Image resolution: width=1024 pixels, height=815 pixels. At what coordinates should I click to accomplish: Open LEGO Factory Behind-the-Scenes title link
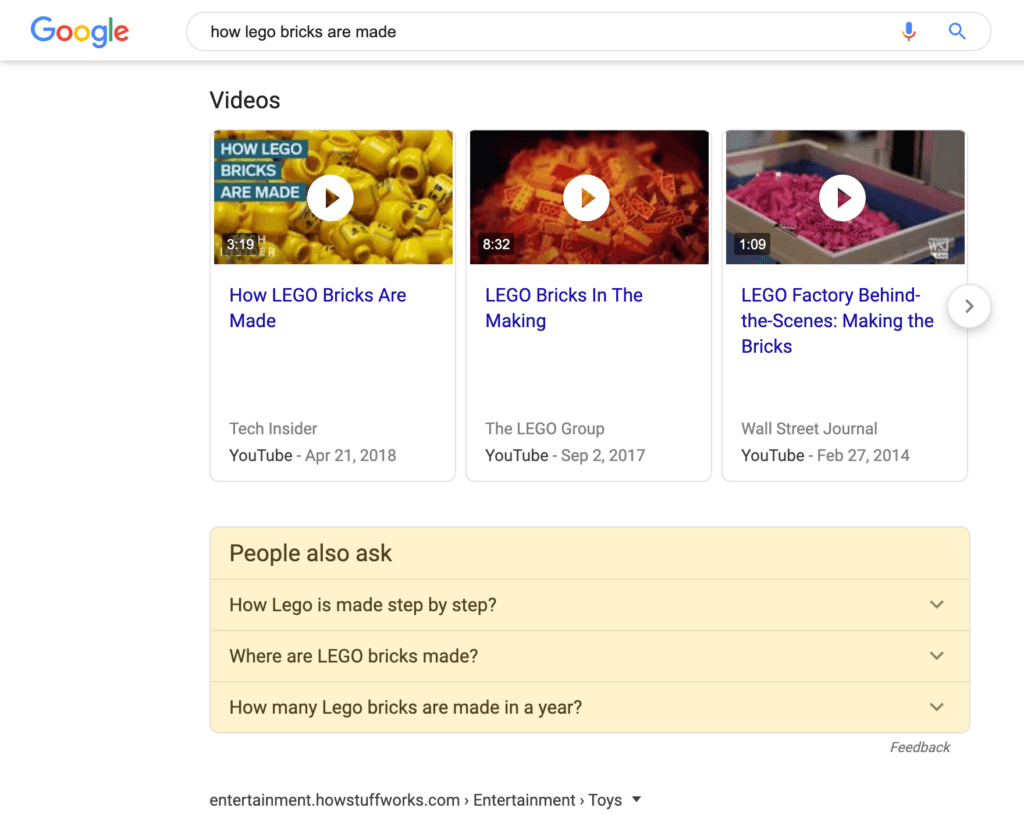click(837, 321)
